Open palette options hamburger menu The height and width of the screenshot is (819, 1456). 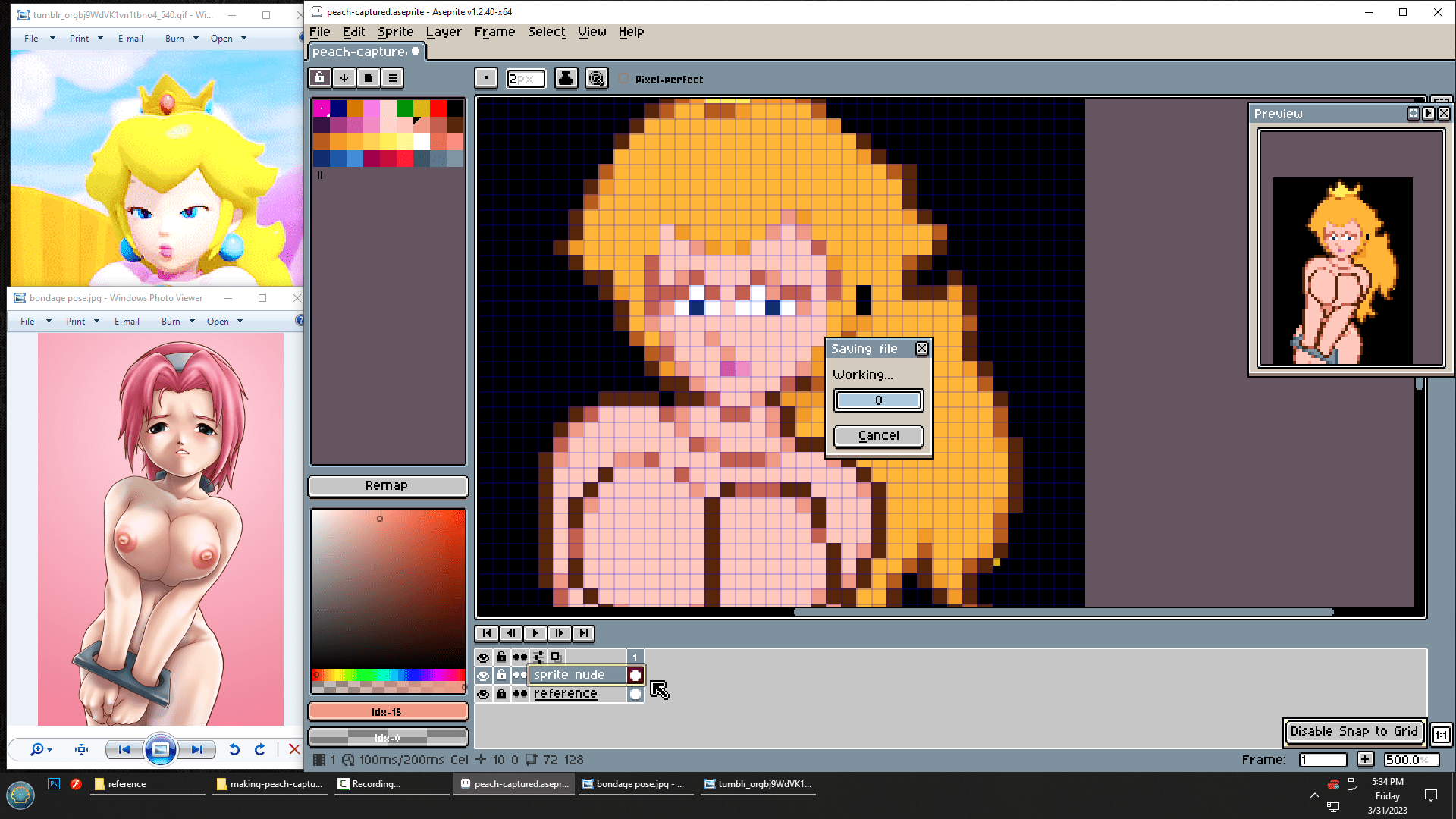coord(392,77)
